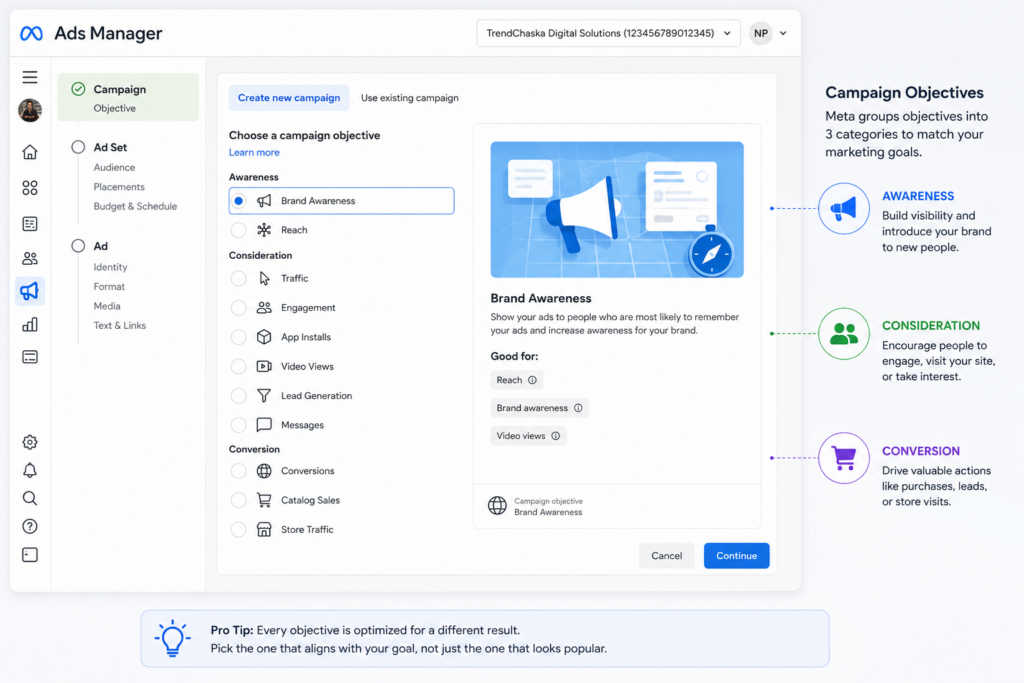Image resolution: width=1024 pixels, height=683 pixels.
Task: Click the Conversion shopping cart circle icon
Action: [x=844, y=458]
